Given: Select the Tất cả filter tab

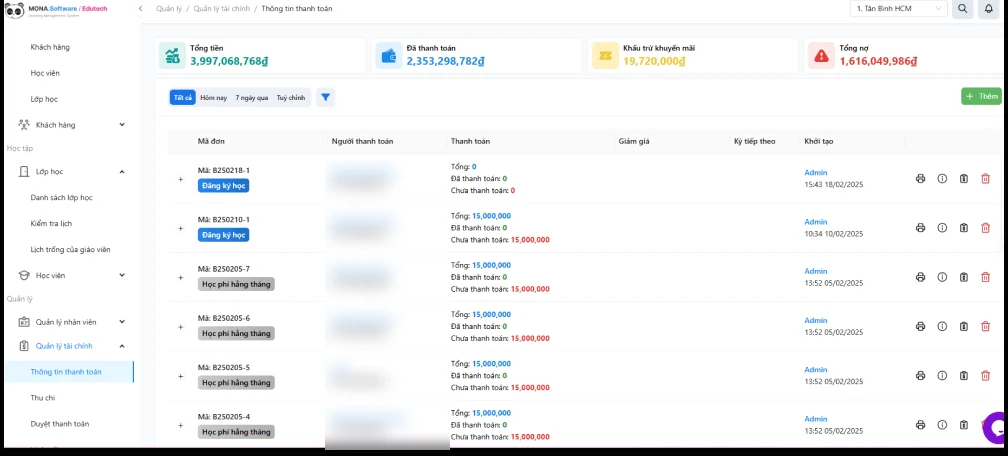Looking at the screenshot, I should [183, 98].
